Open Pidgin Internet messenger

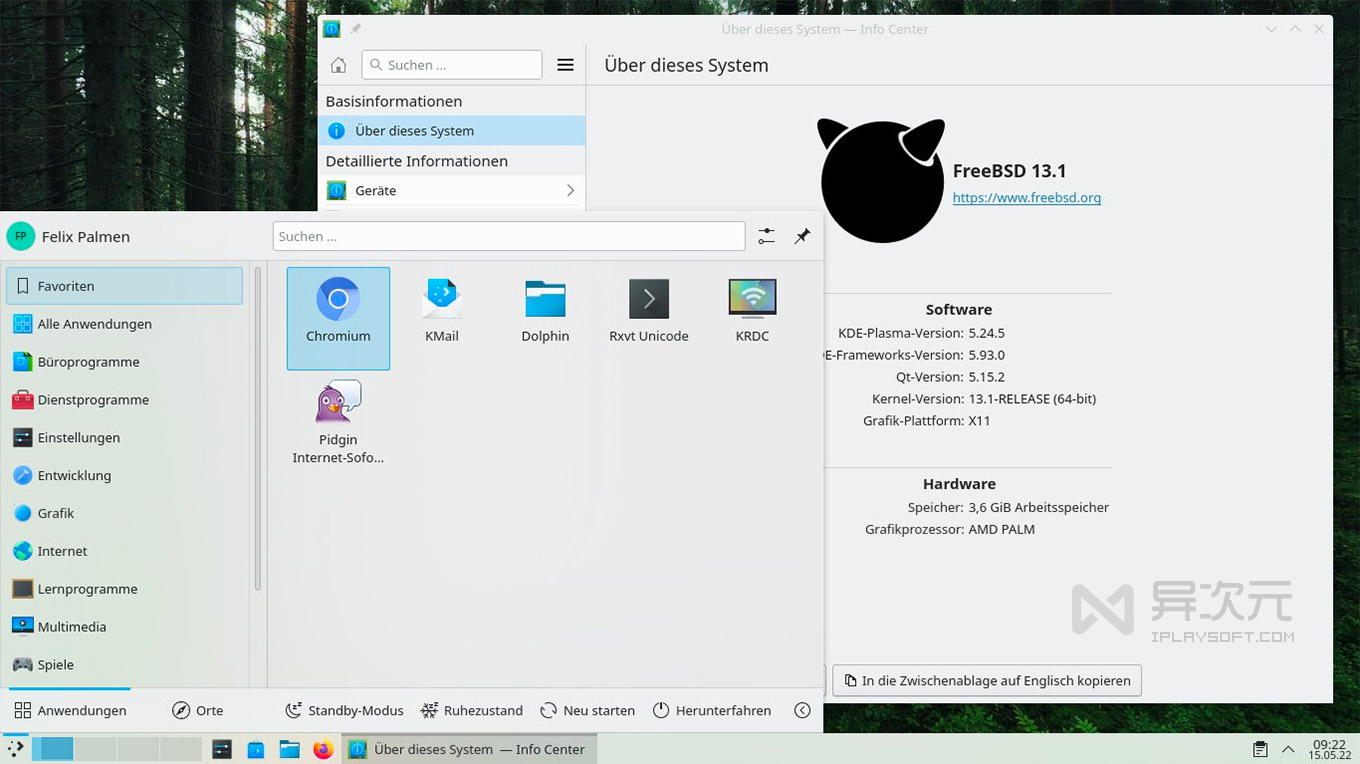[x=338, y=422]
